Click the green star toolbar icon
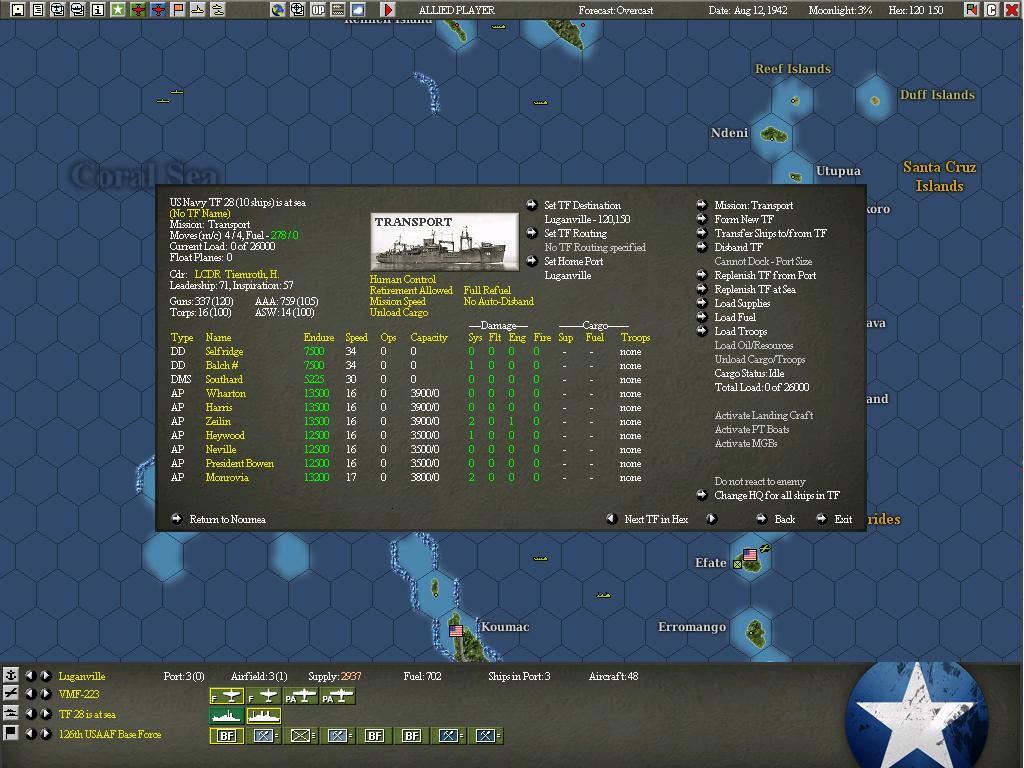The width and height of the screenshot is (1024, 768). click(118, 10)
